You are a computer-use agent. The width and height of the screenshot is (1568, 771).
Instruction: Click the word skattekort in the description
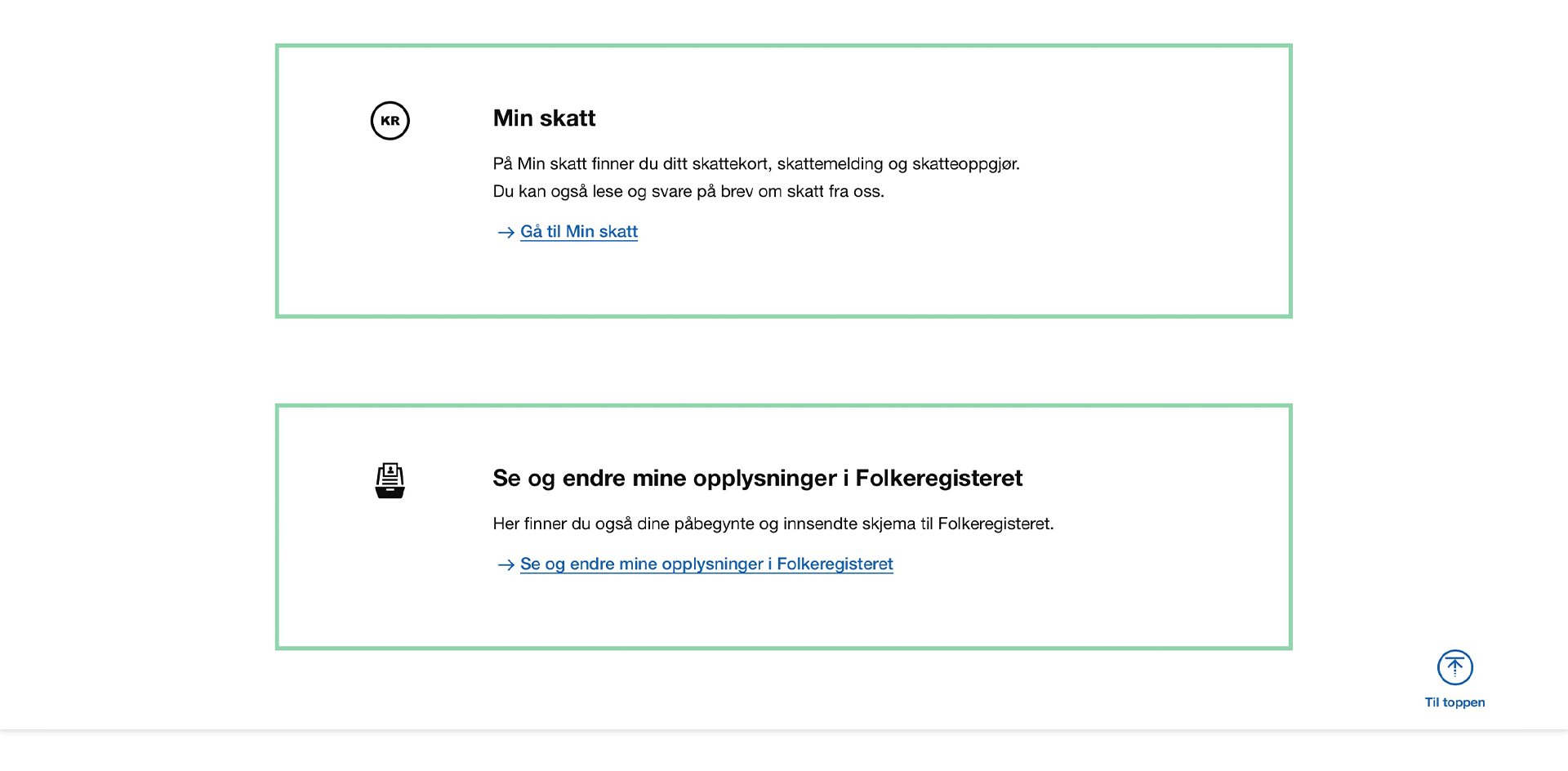click(728, 164)
